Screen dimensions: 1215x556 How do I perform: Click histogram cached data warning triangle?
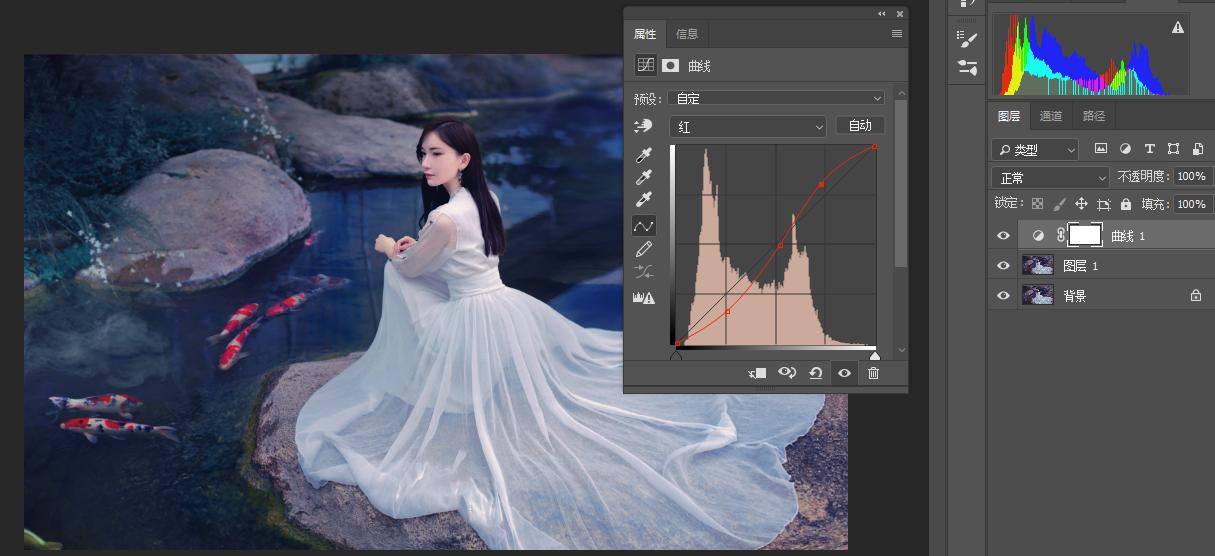click(x=1177, y=27)
